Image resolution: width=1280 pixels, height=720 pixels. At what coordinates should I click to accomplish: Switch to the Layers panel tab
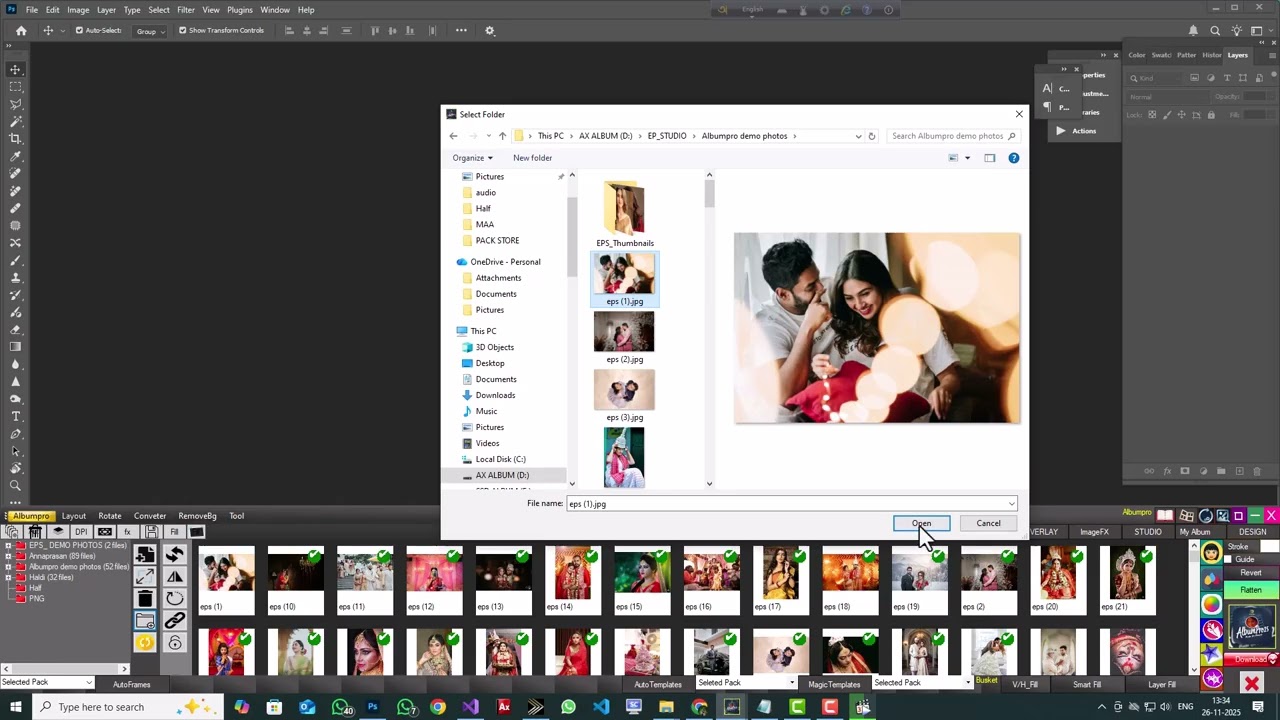coord(1238,55)
